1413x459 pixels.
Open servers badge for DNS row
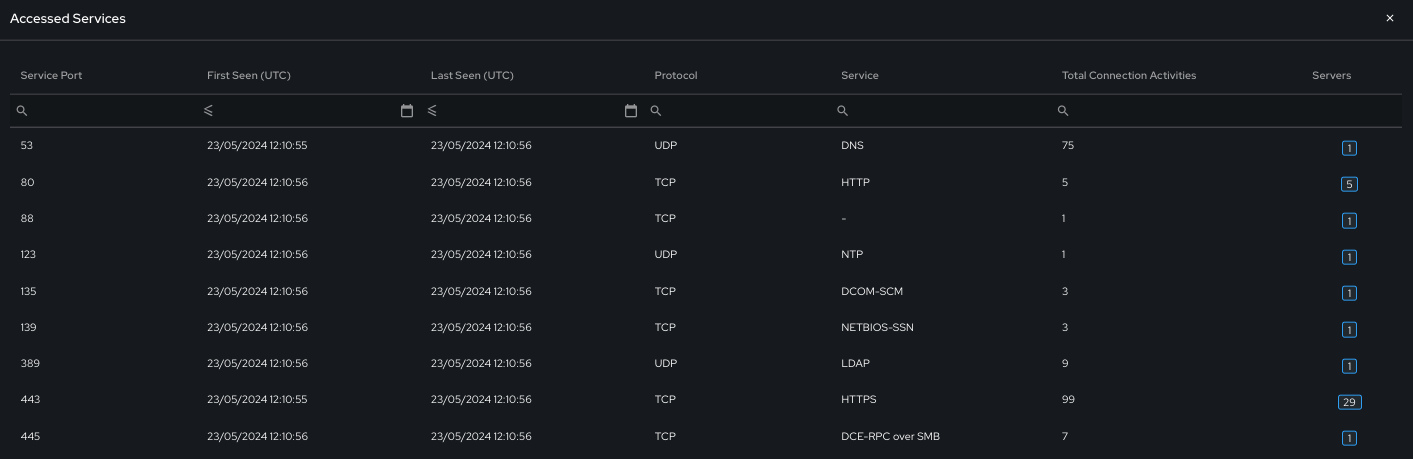pos(1350,148)
